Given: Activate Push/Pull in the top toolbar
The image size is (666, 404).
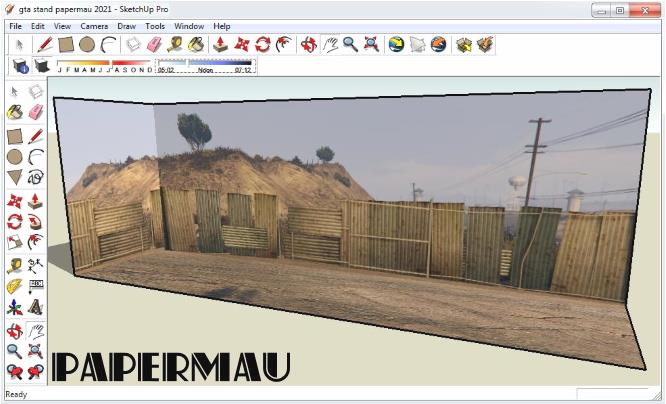Looking at the screenshot, I should click(220, 44).
